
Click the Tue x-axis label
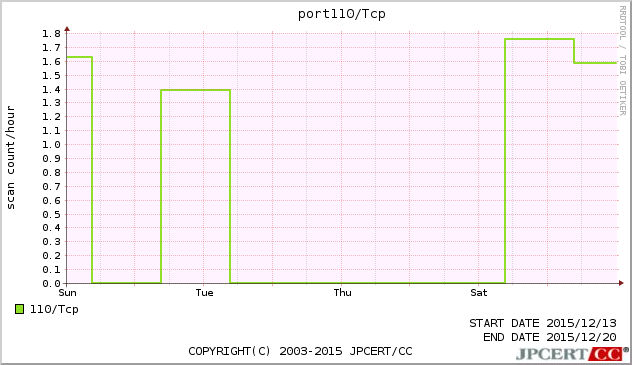point(204,292)
